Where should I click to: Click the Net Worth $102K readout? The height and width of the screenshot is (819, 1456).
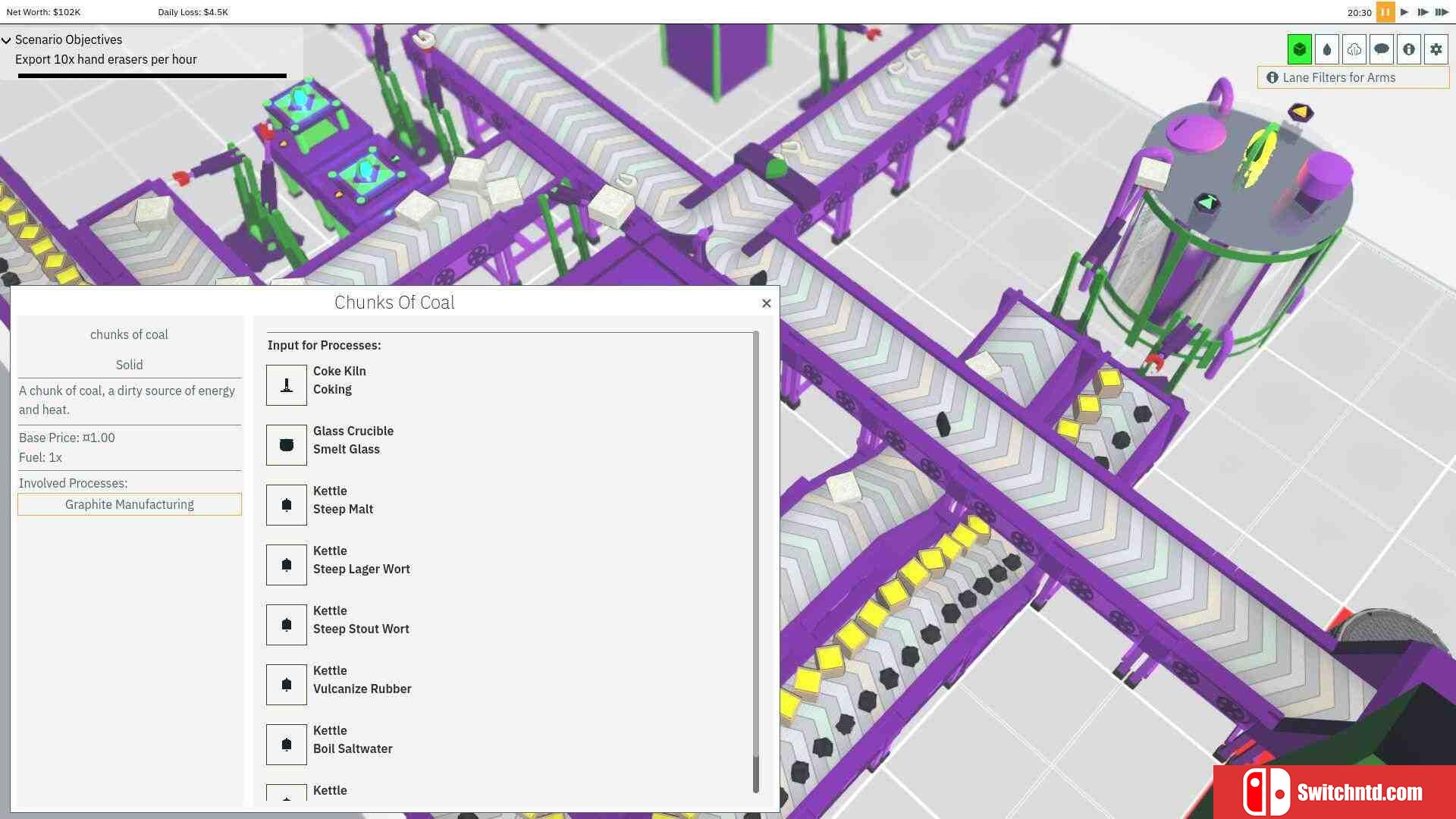[x=43, y=12]
